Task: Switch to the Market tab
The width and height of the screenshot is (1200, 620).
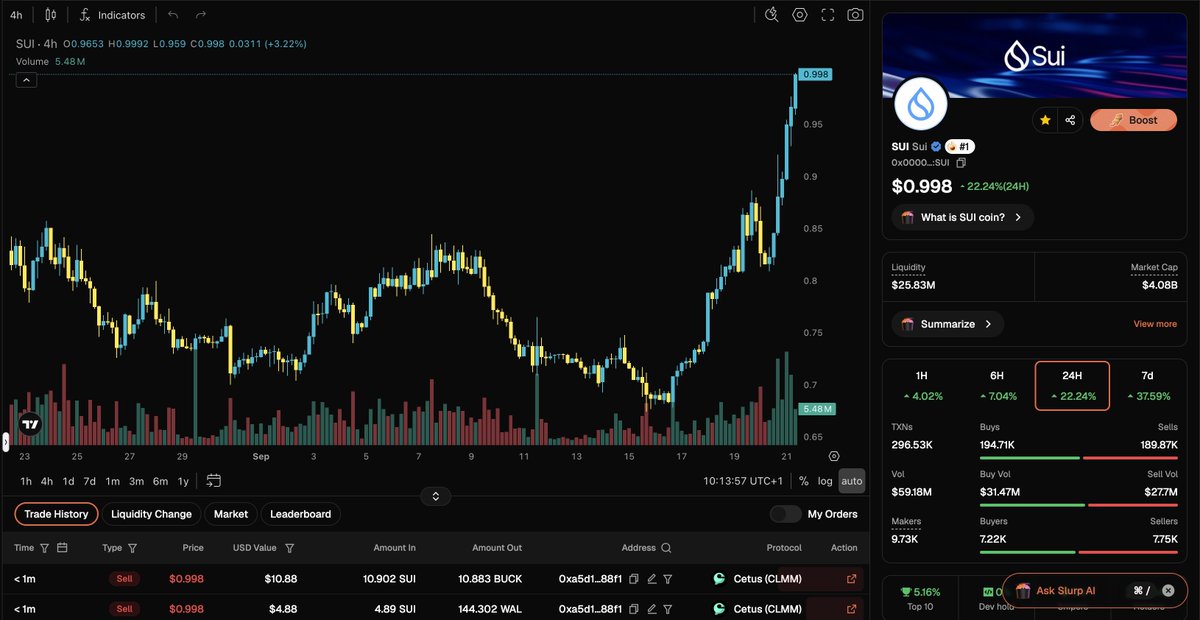Action: 231,514
